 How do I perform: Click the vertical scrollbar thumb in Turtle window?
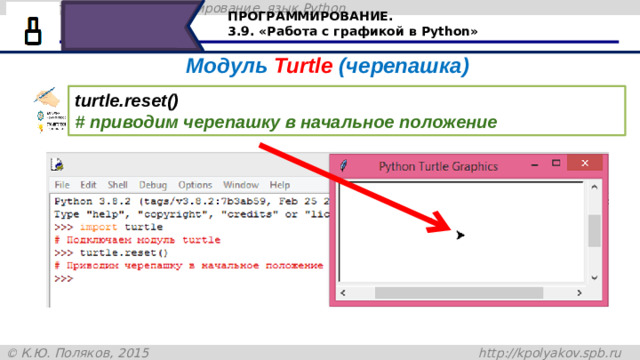tap(594, 231)
